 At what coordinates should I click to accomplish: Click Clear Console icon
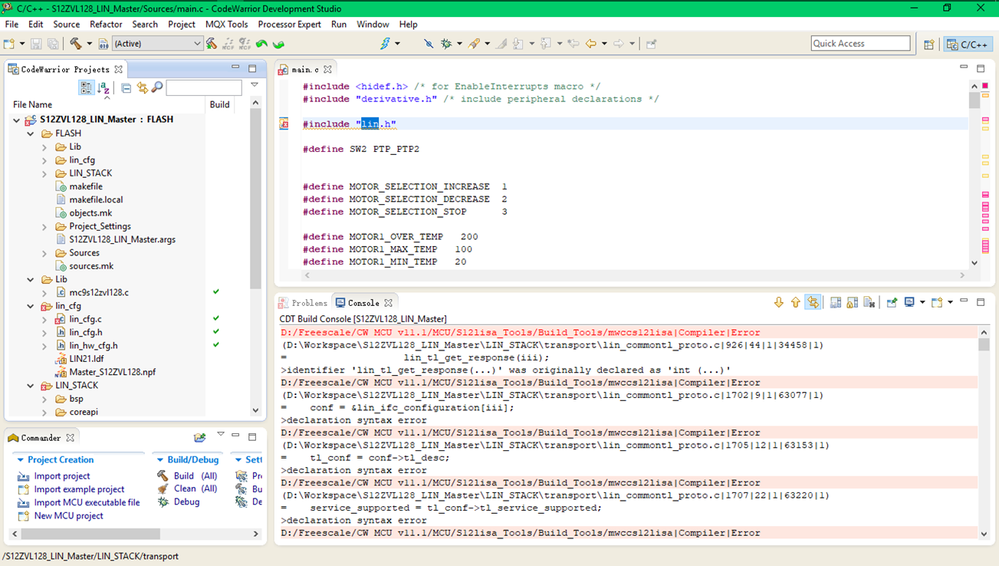click(x=869, y=302)
